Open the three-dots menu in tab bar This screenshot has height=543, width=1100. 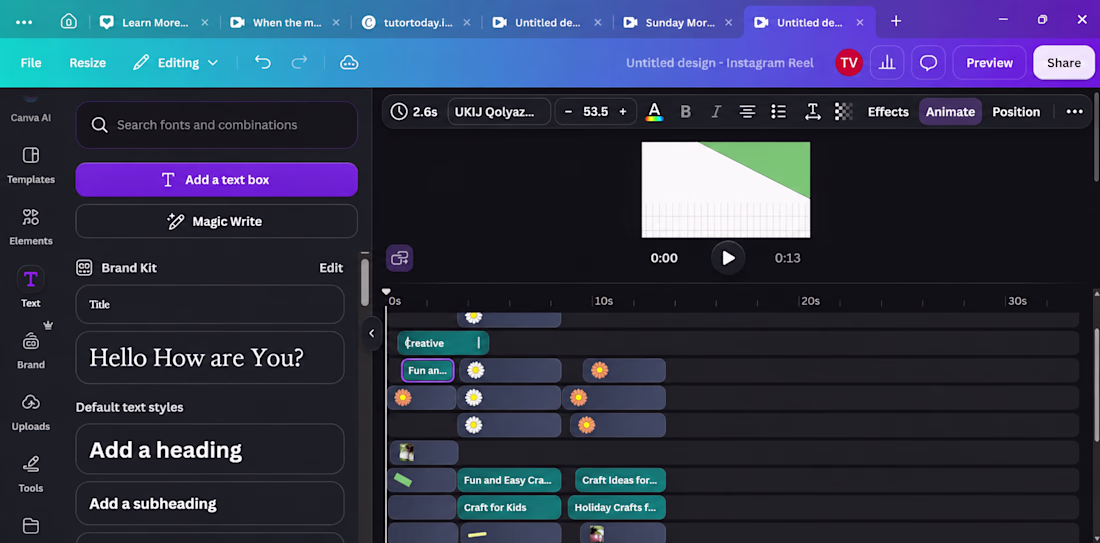[x=24, y=22]
